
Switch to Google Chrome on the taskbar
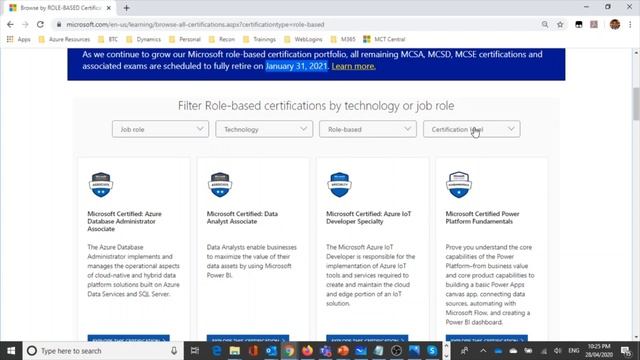click(x=289, y=351)
